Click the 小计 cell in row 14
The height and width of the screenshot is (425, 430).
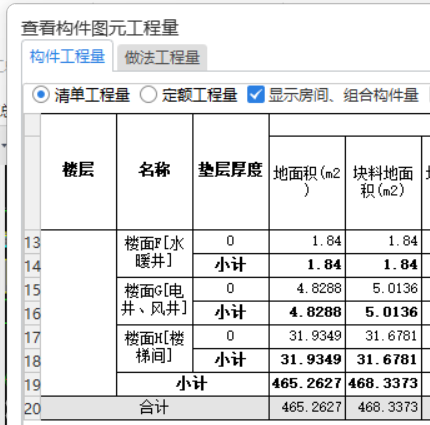click(231, 265)
